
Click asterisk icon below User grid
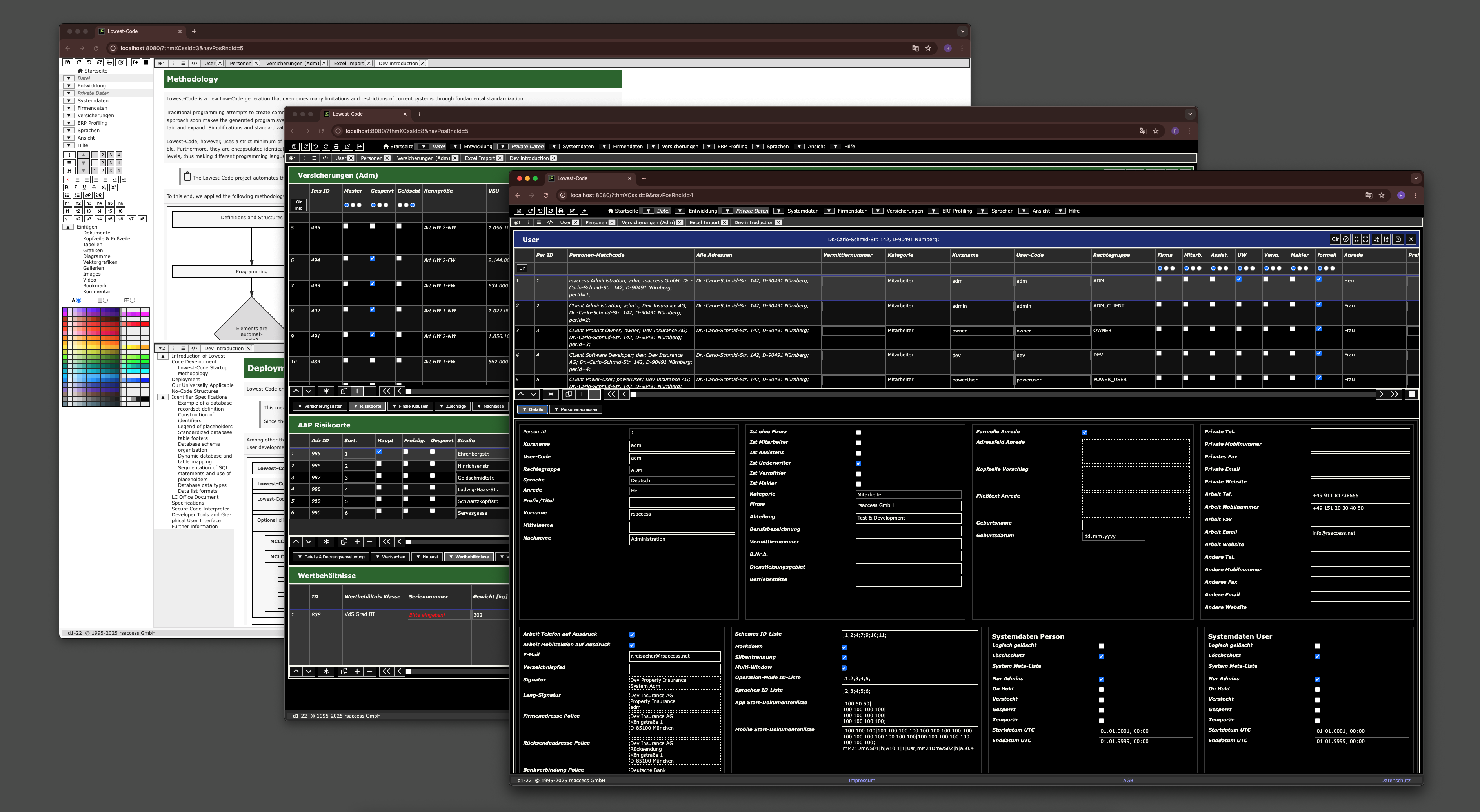[x=551, y=394]
